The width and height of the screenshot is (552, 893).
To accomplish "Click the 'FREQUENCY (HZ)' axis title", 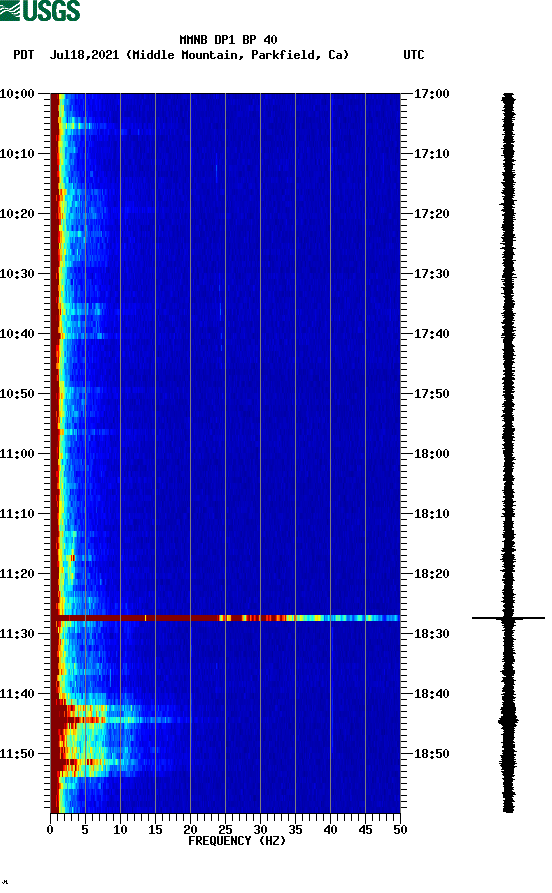I will coord(237,841).
